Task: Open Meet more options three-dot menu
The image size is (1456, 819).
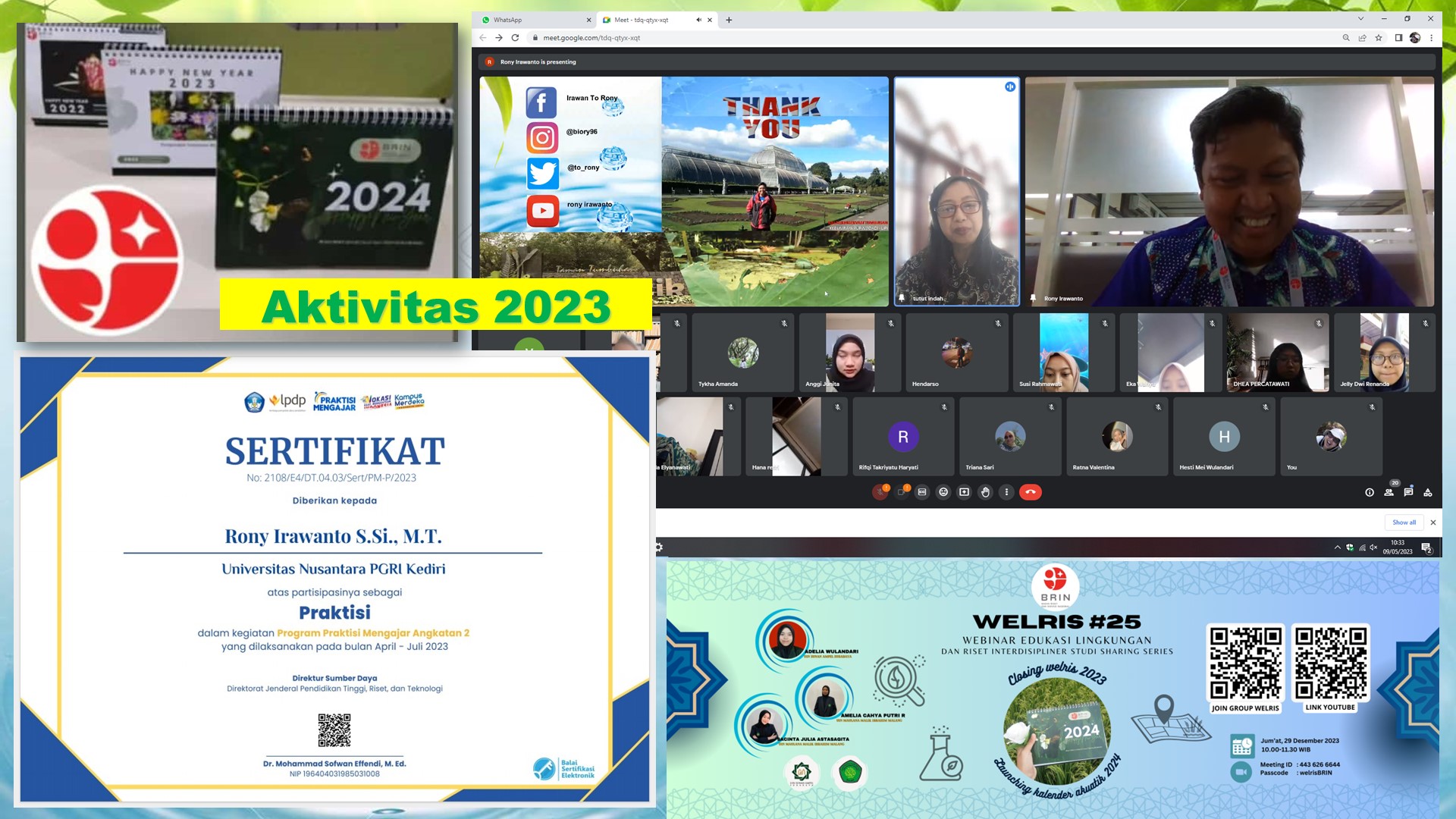Action: coord(1006,492)
